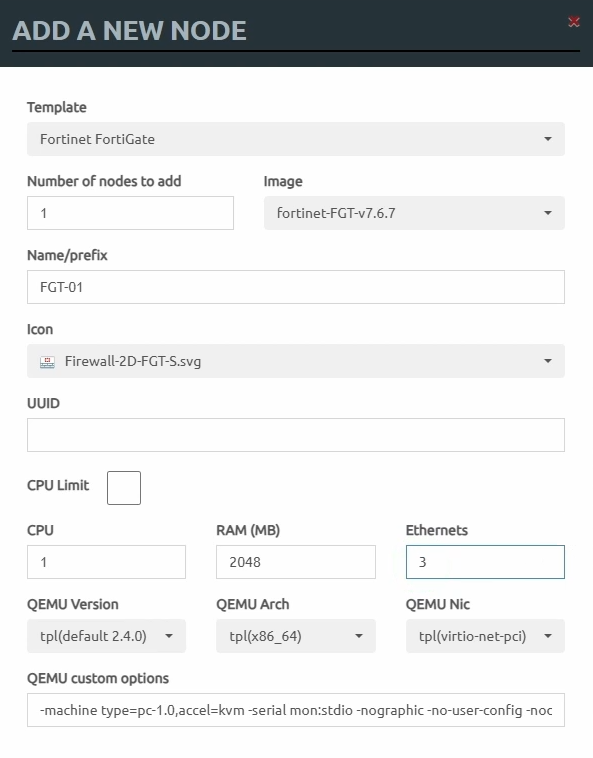Click the Name/prefix field containing FGT-01
This screenshot has height=758, width=593.
[x=296, y=287]
